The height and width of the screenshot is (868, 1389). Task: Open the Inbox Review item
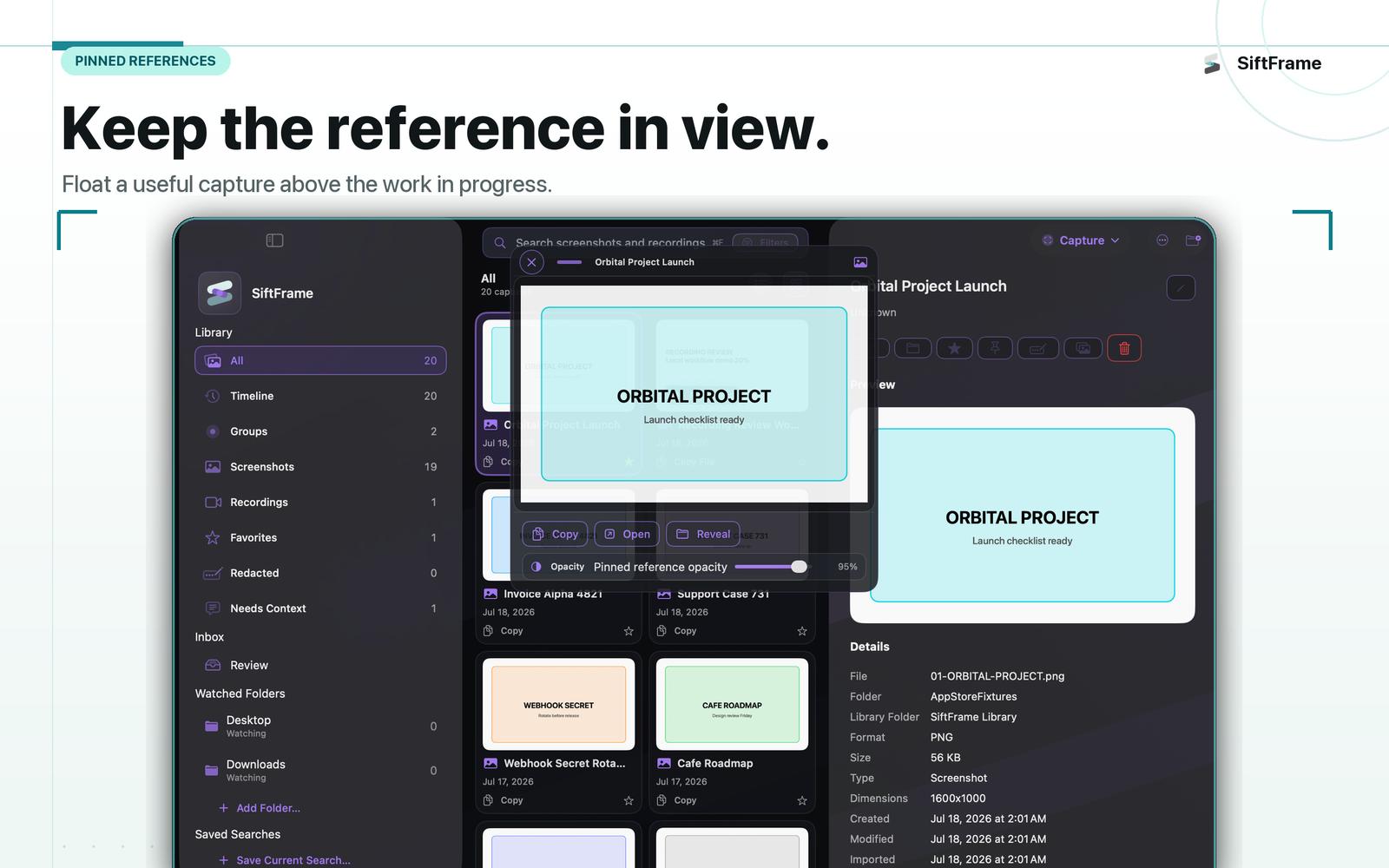(x=320, y=666)
